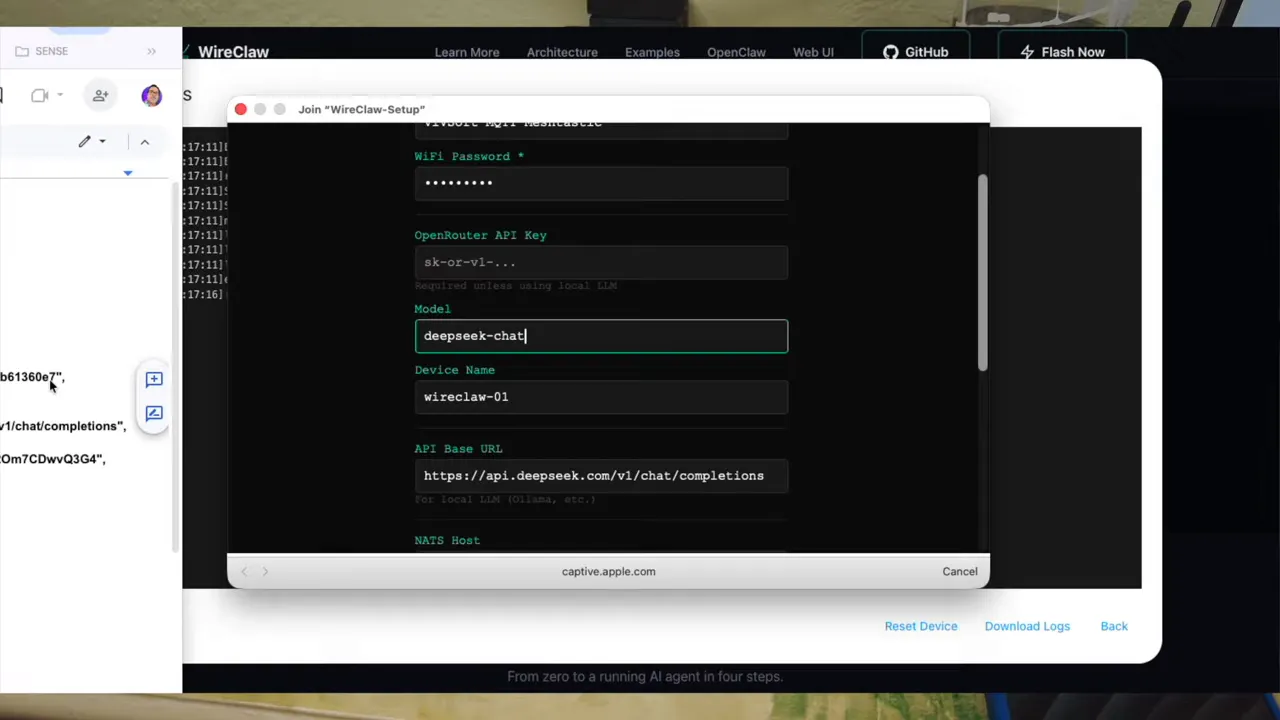1280x720 pixels.
Task: Open the dropdown arrow beside the camera icon
Action: [x=60, y=95]
